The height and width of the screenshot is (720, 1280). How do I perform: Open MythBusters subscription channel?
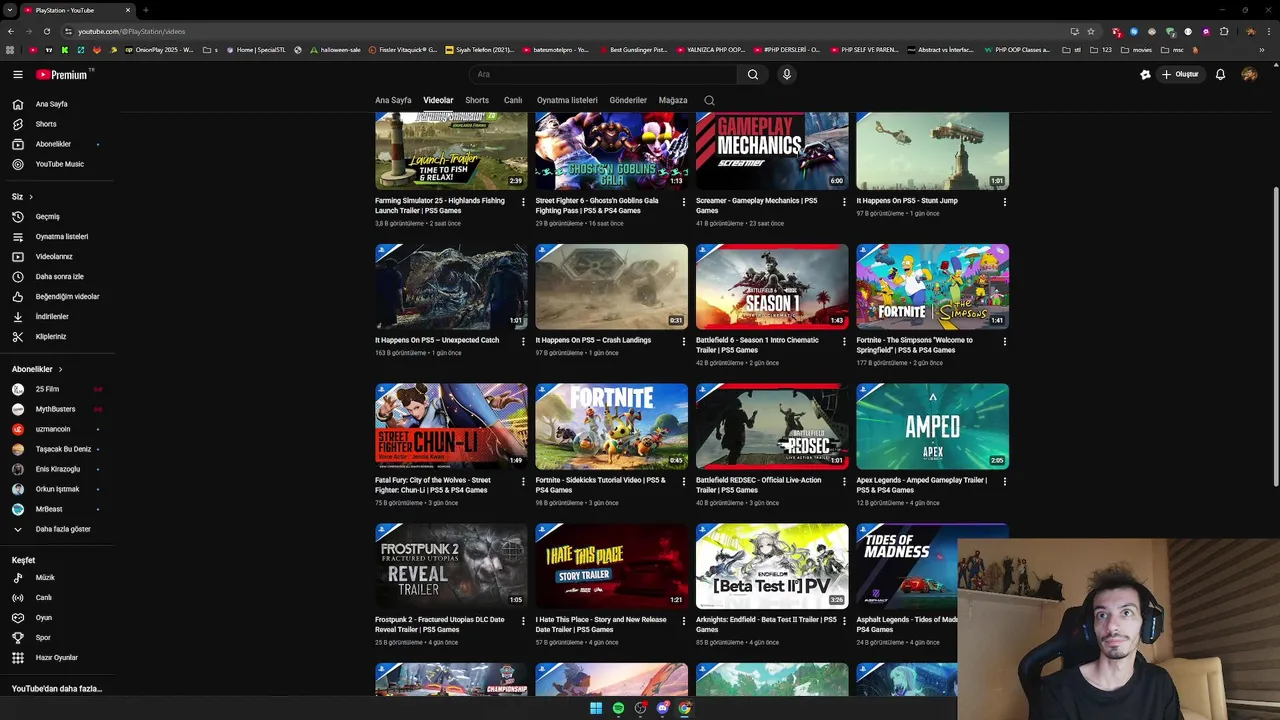pos(57,409)
